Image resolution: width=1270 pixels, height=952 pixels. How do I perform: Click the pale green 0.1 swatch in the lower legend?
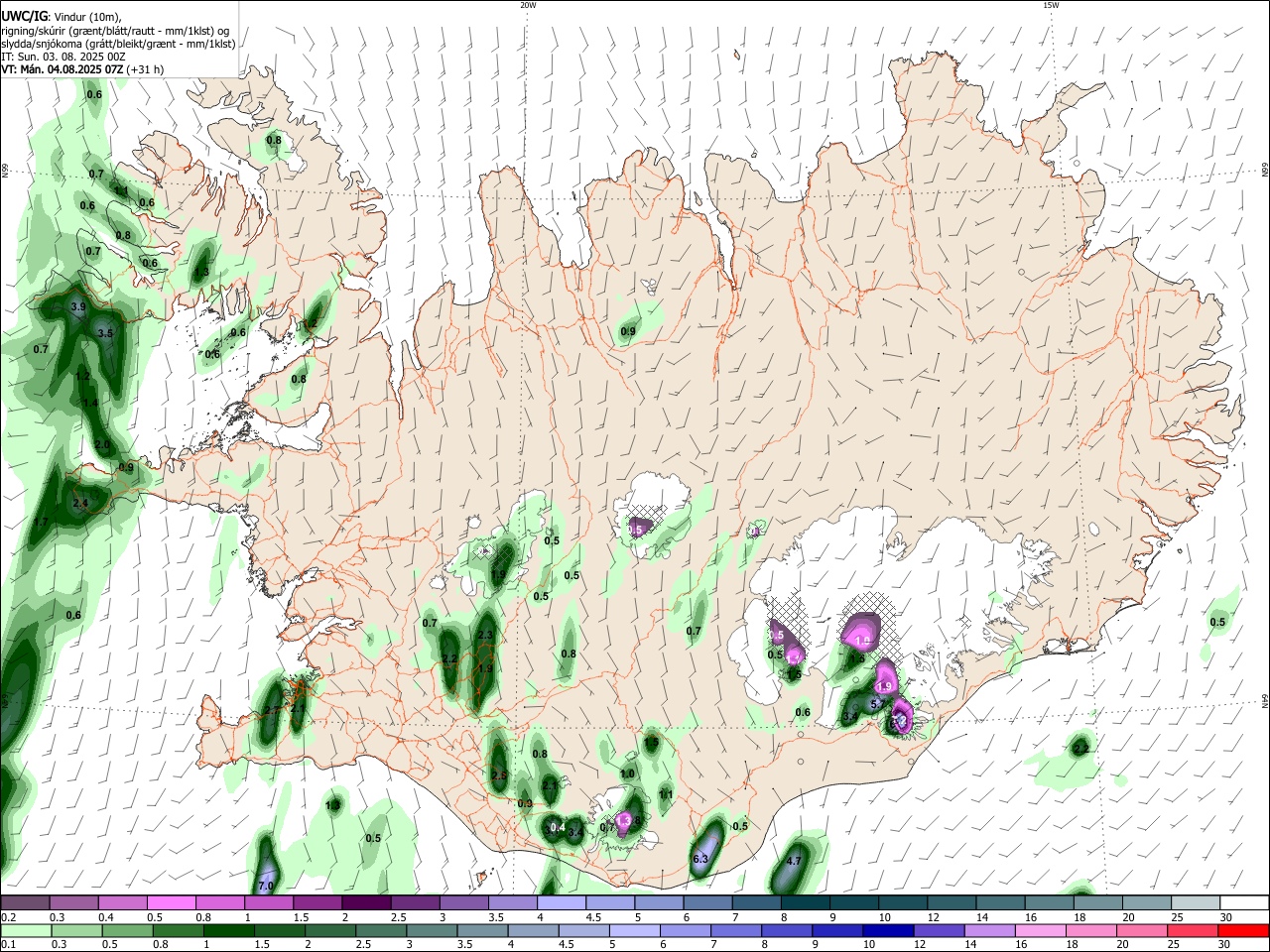tap(25, 930)
